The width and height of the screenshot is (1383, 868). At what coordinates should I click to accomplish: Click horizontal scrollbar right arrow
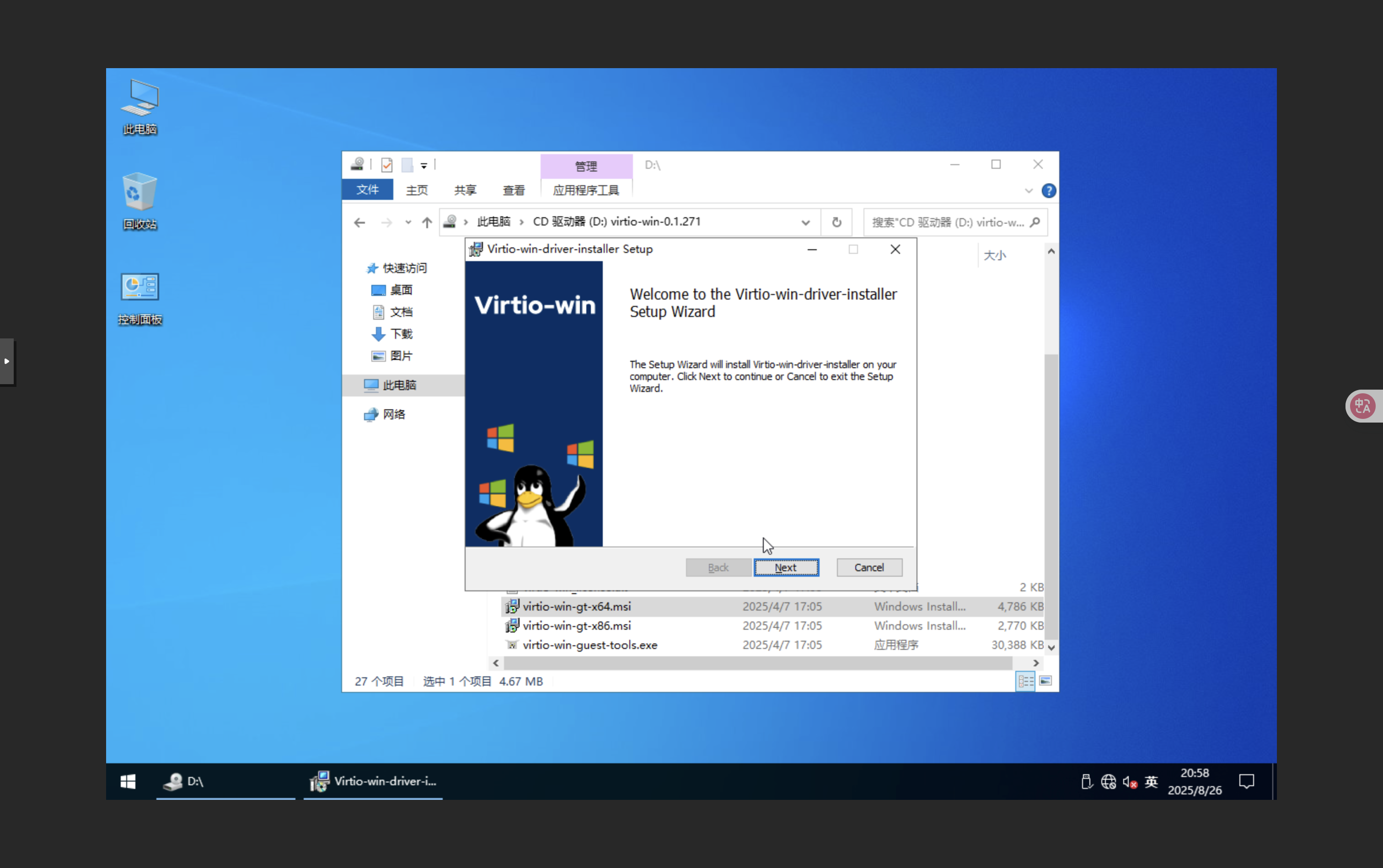pyautogui.click(x=1036, y=663)
